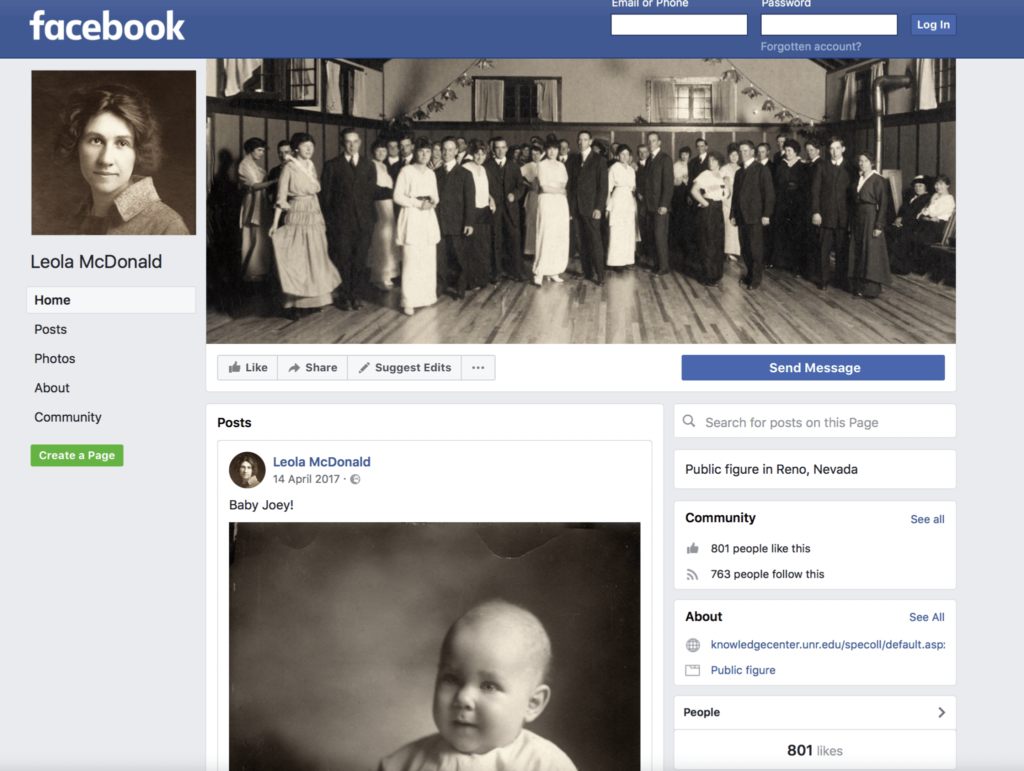
Task: Open Leola McDonald post author link
Action: click(321, 462)
